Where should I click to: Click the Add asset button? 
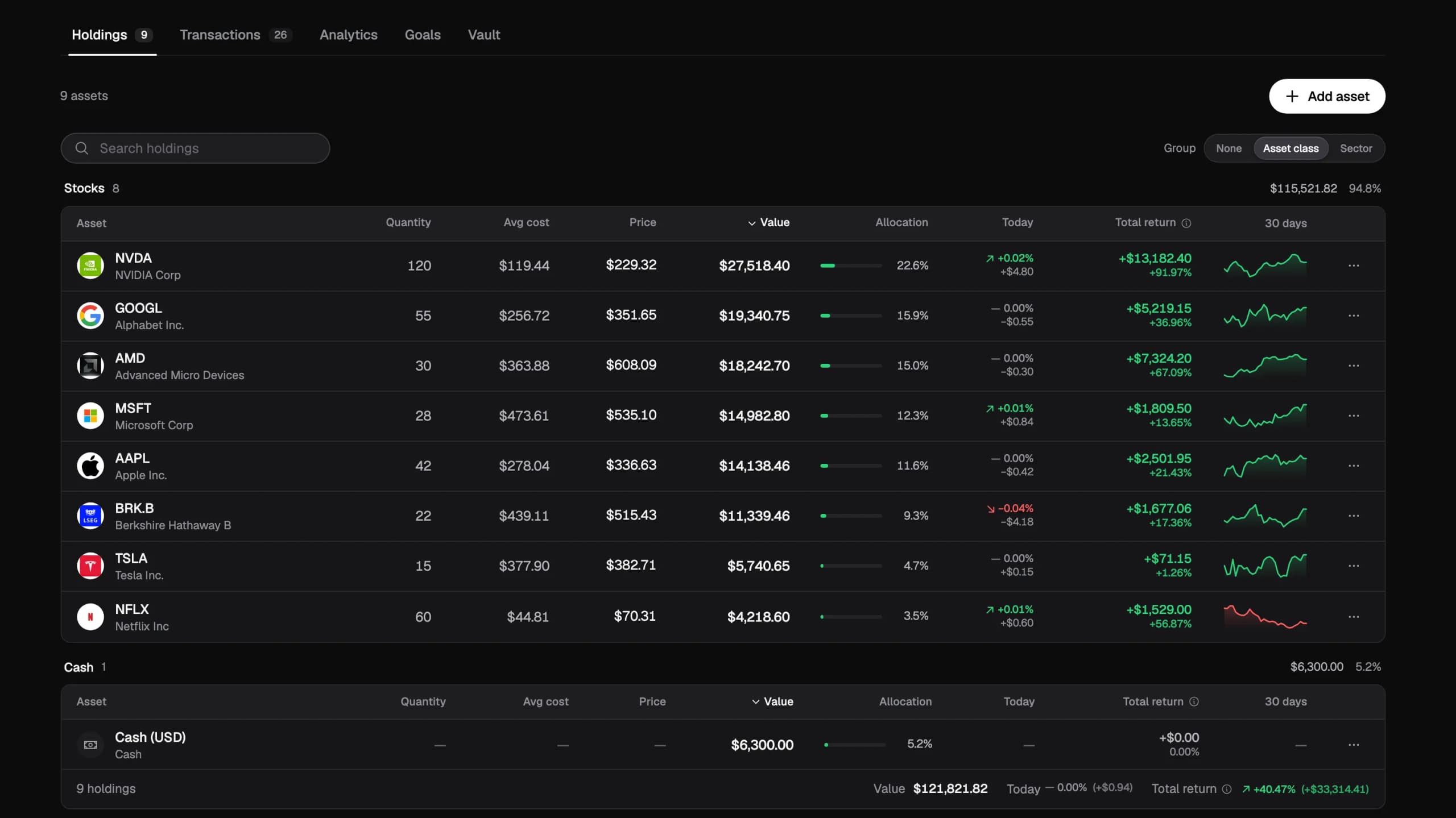point(1327,96)
